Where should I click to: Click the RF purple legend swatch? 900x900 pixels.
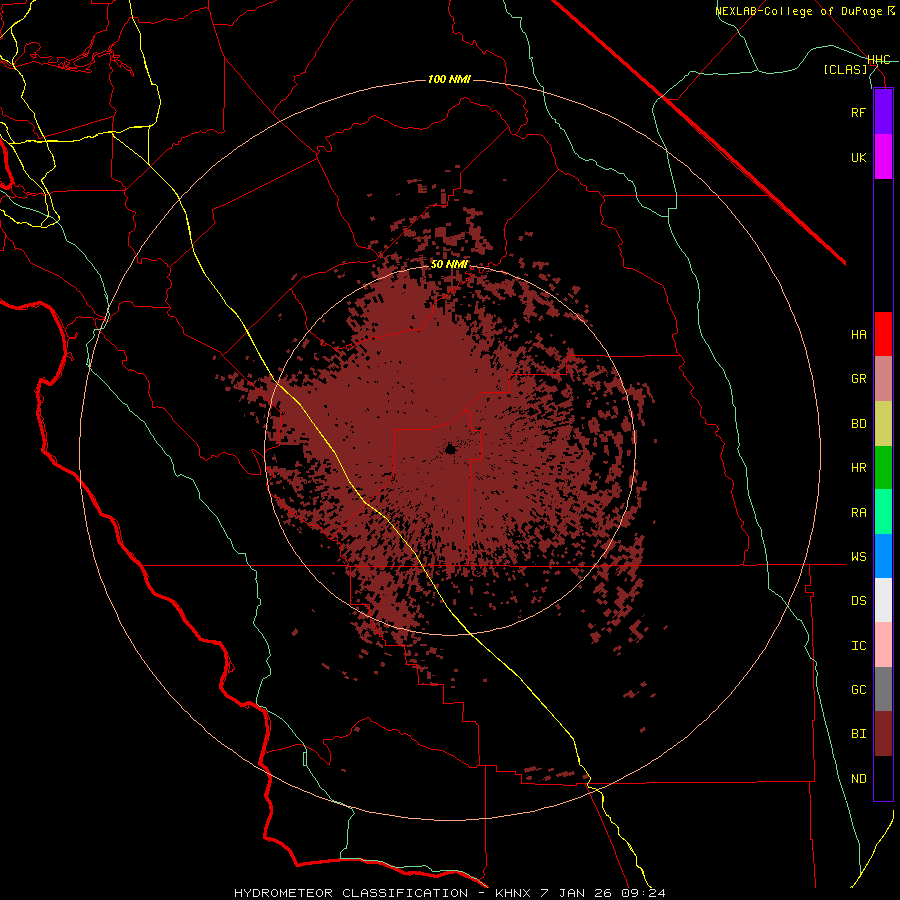pyautogui.click(x=883, y=112)
